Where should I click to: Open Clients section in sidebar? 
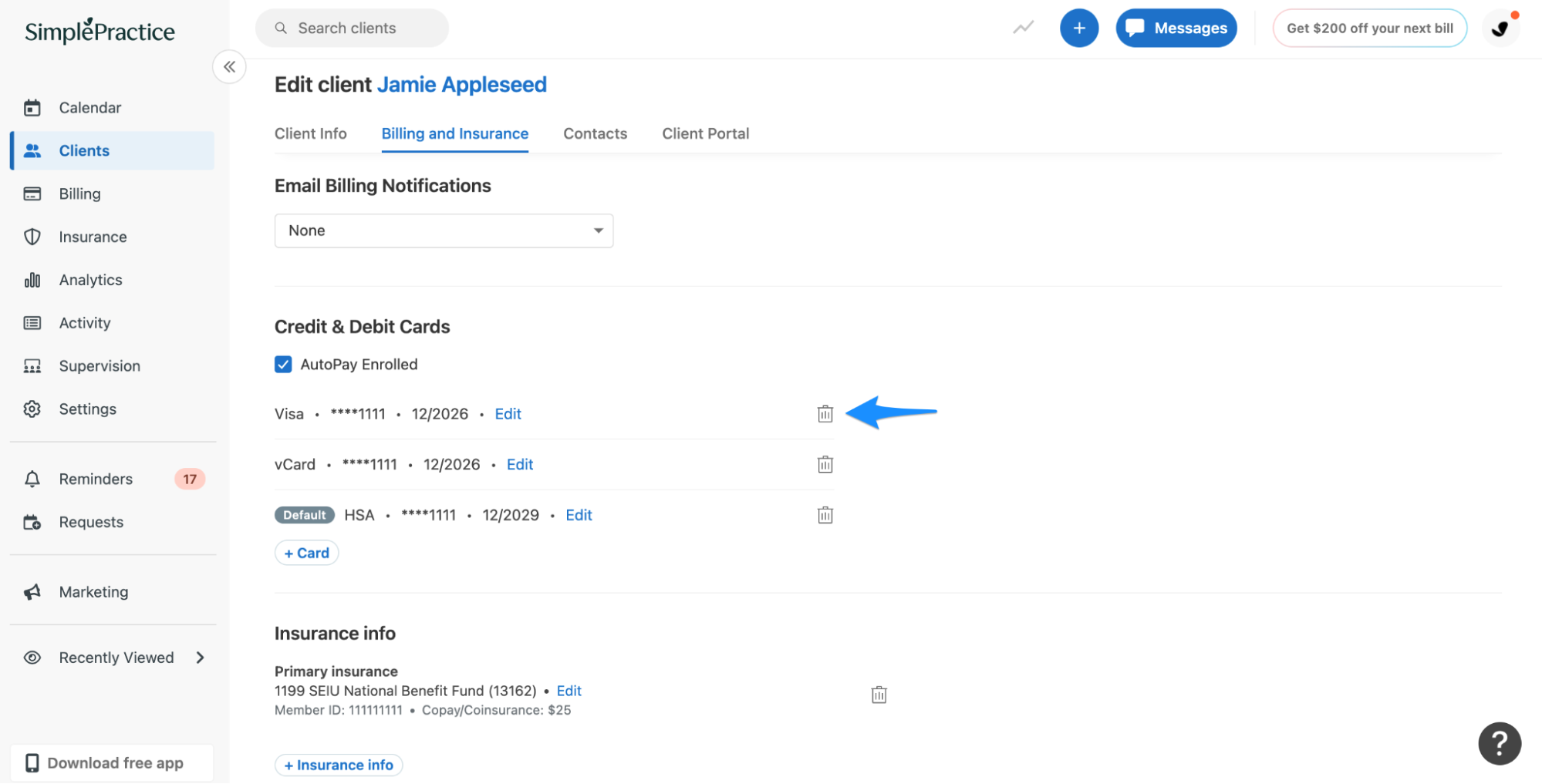coord(113,150)
